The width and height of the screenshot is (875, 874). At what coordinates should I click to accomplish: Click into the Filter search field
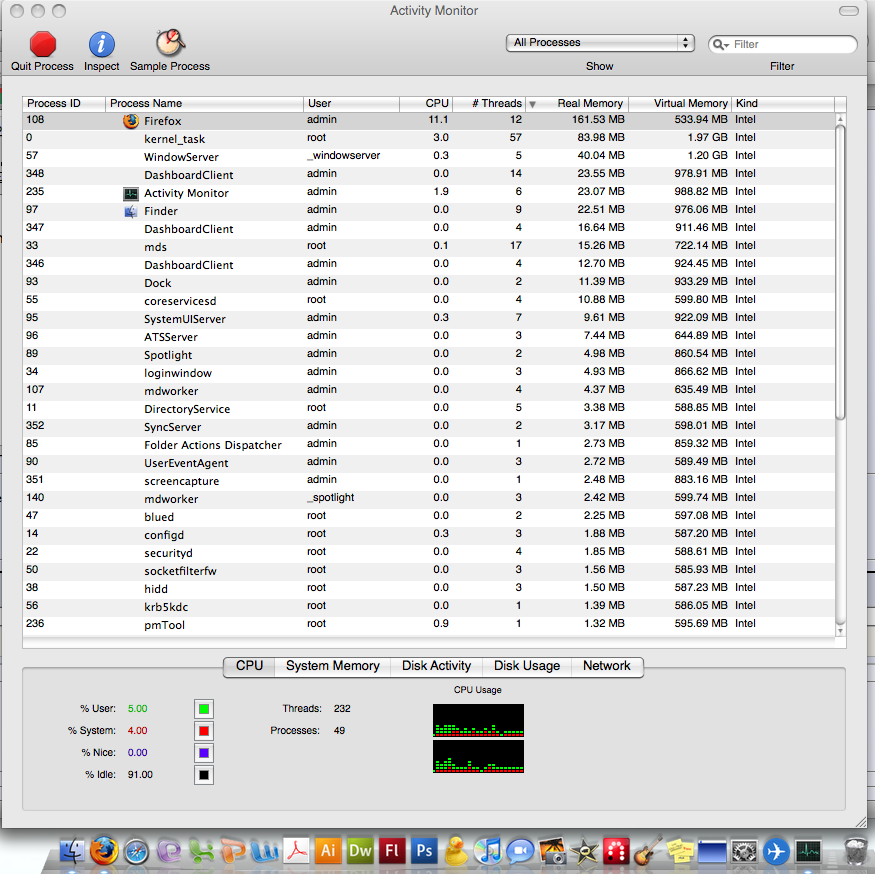(792, 44)
